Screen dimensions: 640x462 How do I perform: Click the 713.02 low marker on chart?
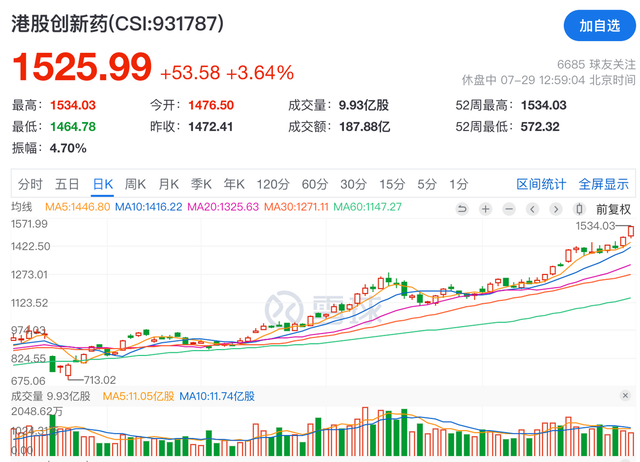(100, 380)
